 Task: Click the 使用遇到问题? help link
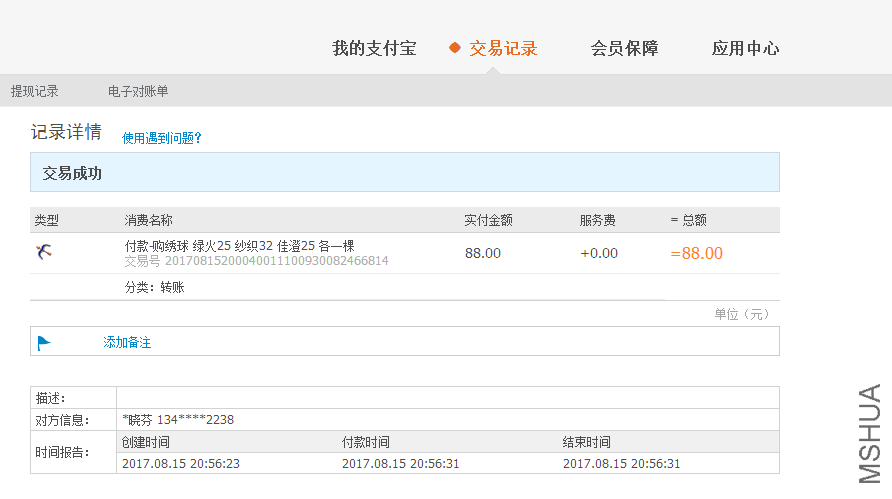point(162,138)
